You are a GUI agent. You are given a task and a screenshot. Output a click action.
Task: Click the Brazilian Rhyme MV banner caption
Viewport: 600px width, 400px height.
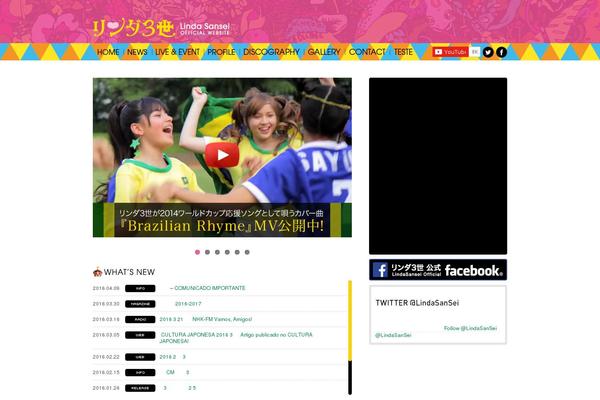222,220
